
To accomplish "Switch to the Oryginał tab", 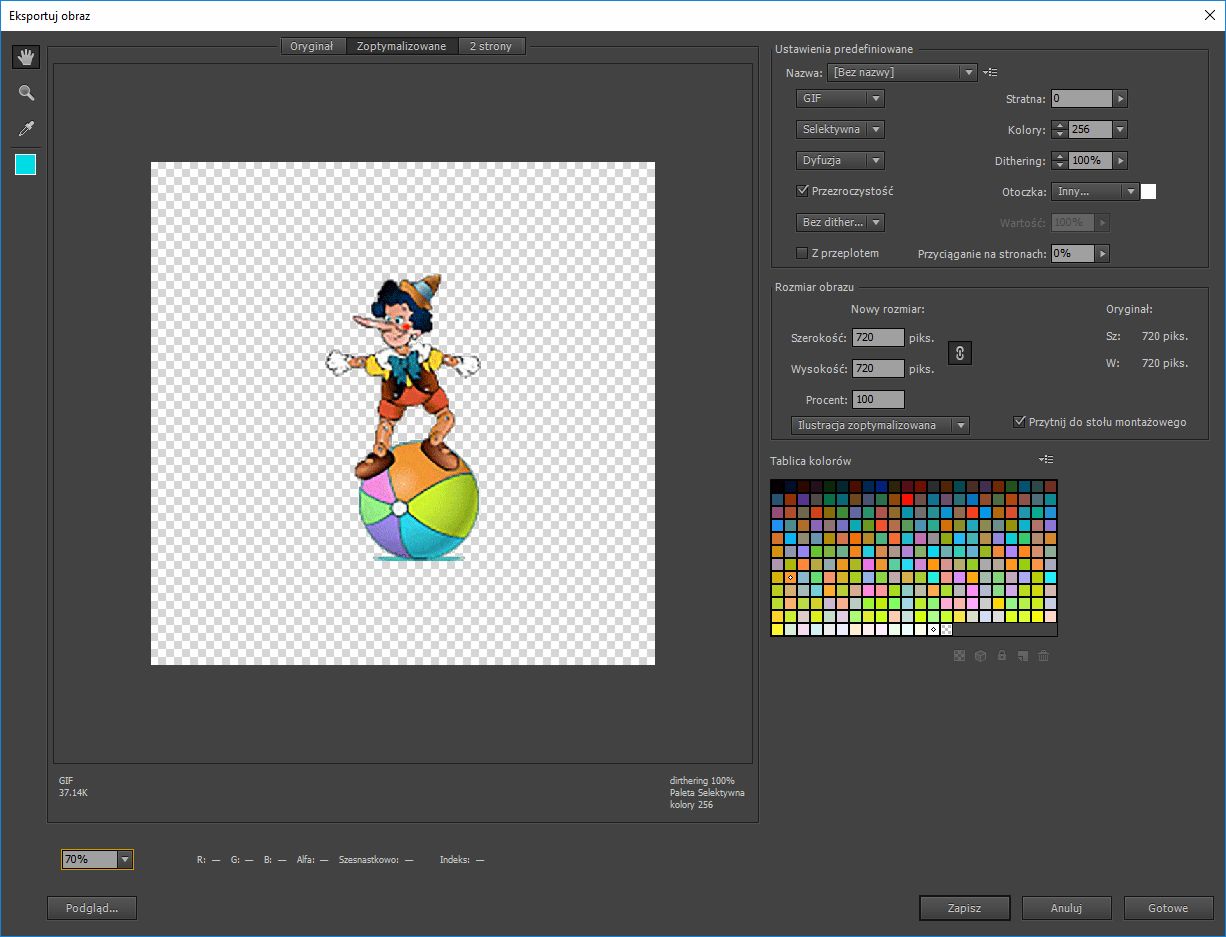I will tap(312, 46).
